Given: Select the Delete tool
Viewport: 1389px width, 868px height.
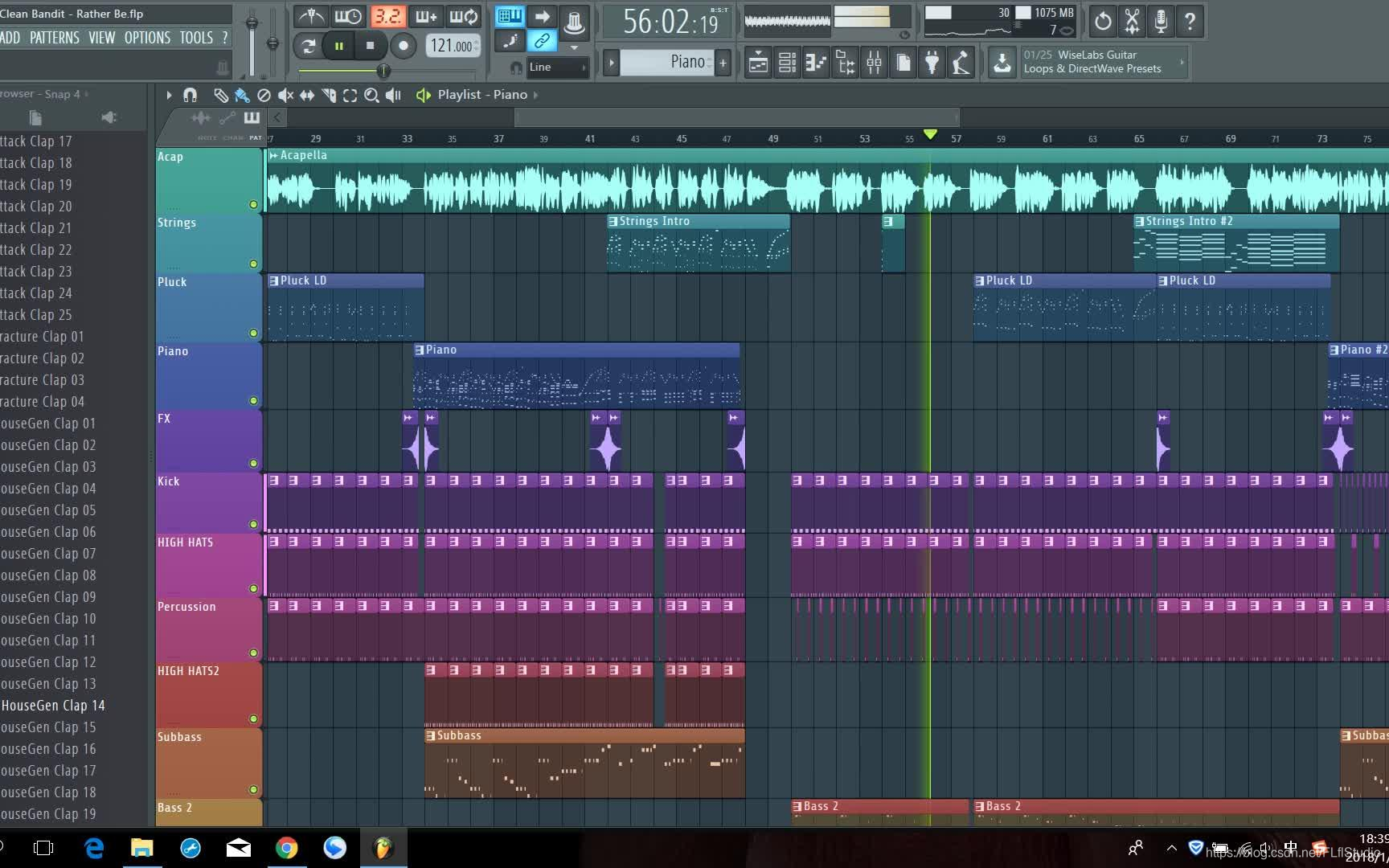Looking at the screenshot, I should click(264, 95).
